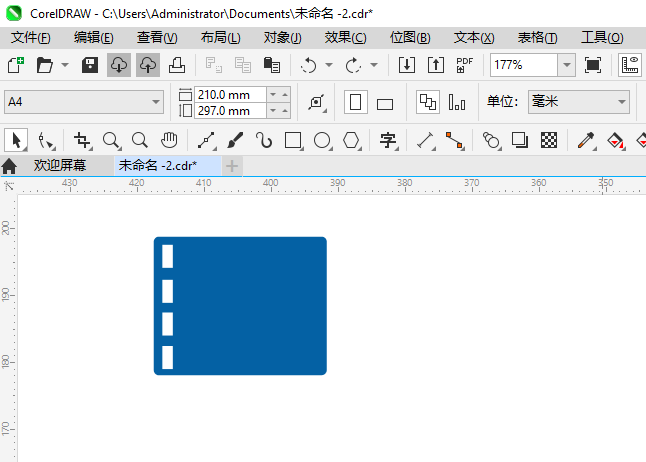
Task: Select the Dimension line tool
Action: (426, 141)
